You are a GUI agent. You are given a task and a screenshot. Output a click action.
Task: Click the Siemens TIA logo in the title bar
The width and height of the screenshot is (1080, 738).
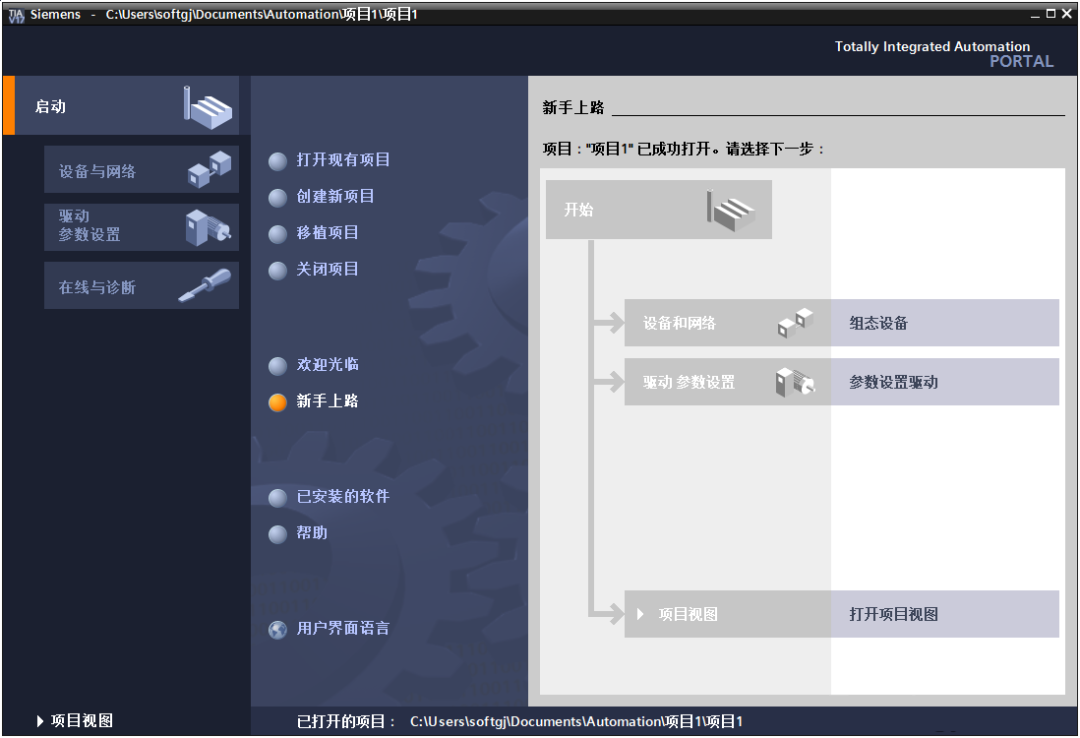(14, 14)
